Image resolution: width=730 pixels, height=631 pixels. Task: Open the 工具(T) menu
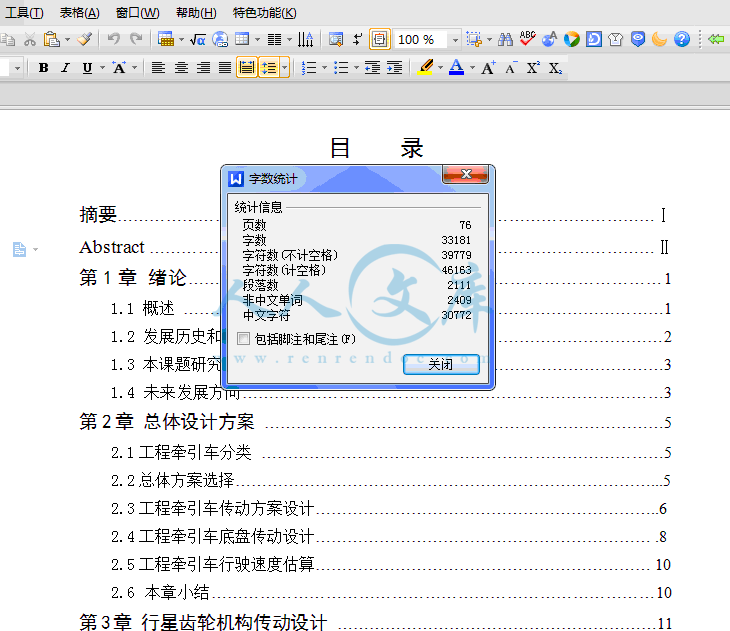click(x=24, y=13)
